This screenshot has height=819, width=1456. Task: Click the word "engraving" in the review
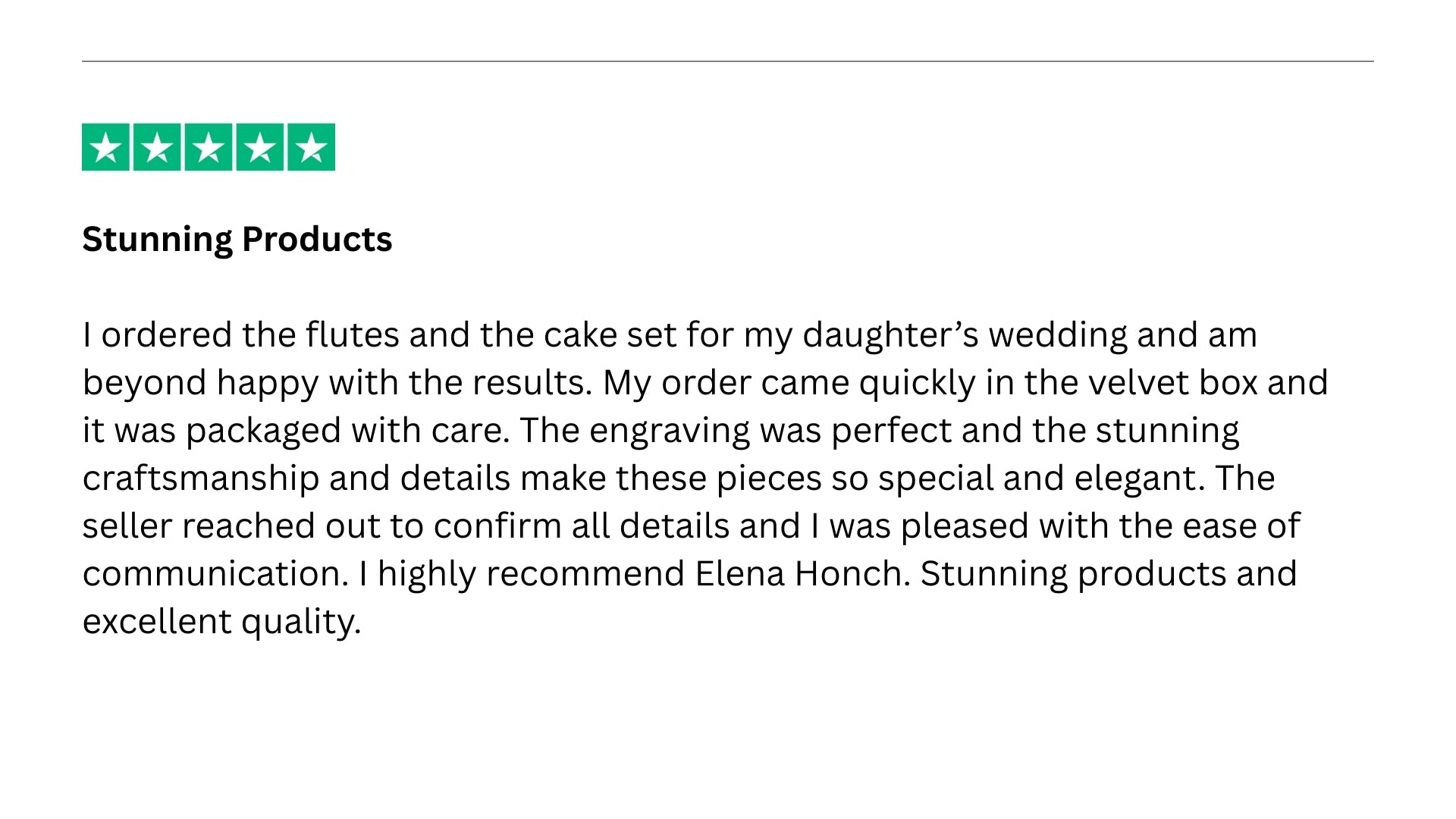[669, 431]
